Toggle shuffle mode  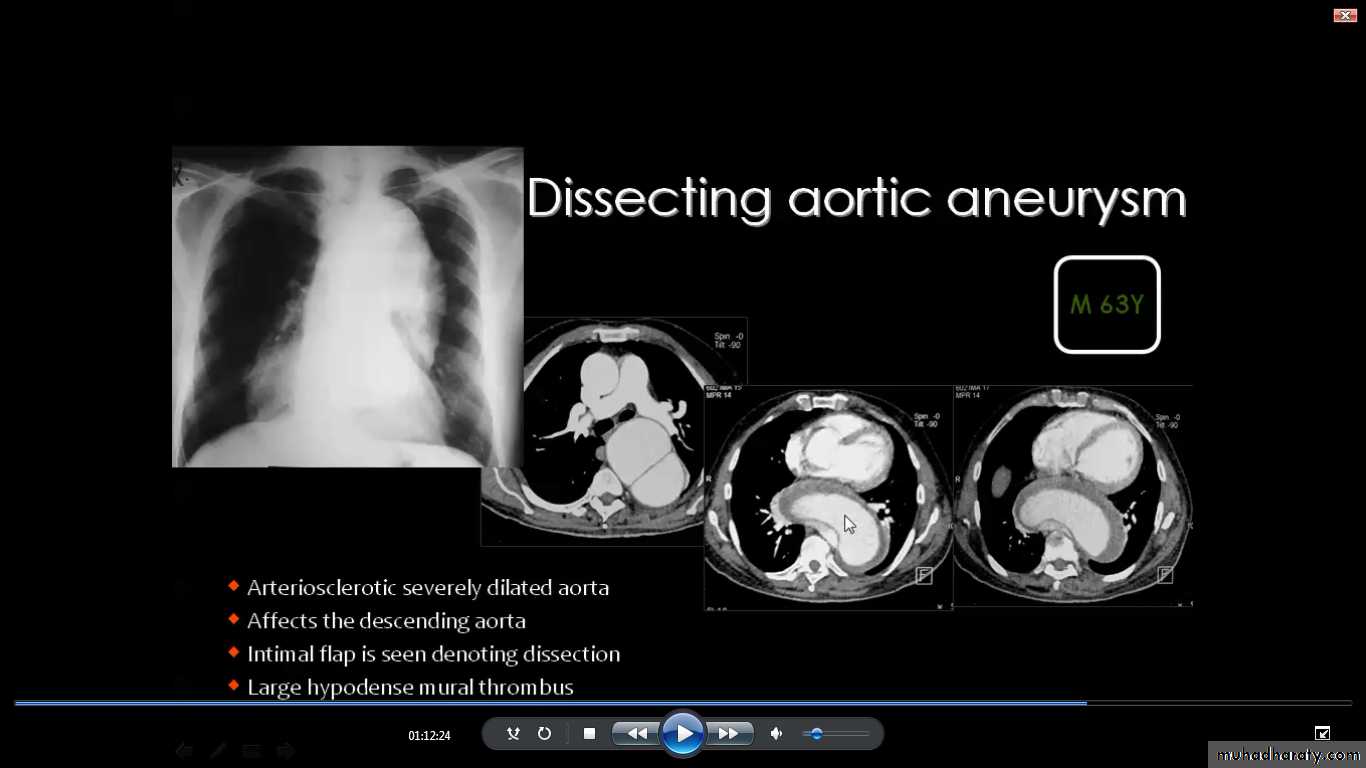click(x=513, y=734)
